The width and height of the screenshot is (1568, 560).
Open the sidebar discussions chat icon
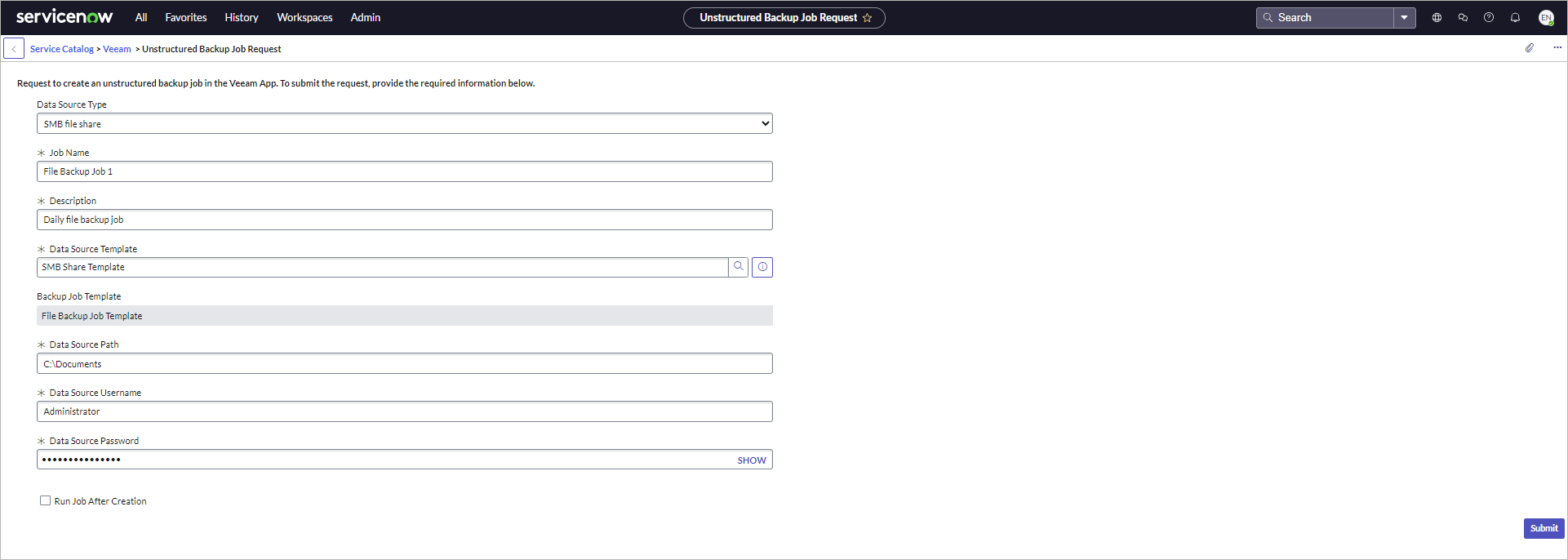click(1463, 17)
